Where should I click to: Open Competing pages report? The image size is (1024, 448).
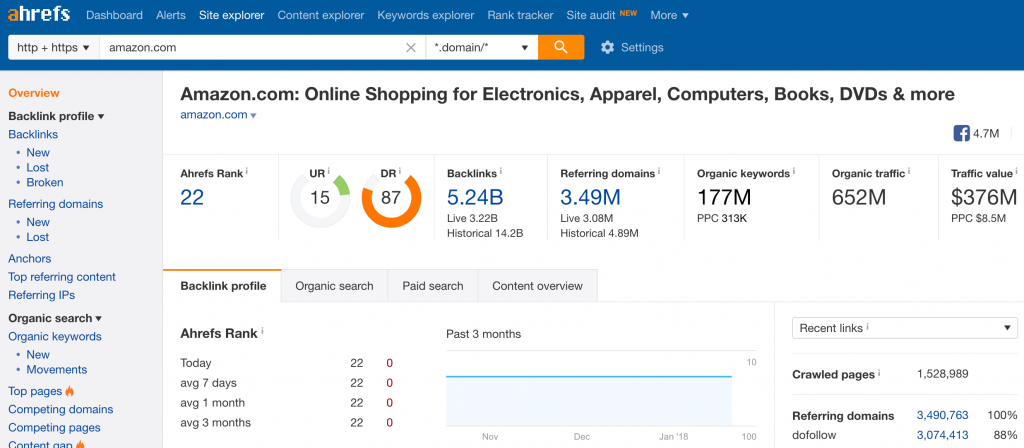54,428
